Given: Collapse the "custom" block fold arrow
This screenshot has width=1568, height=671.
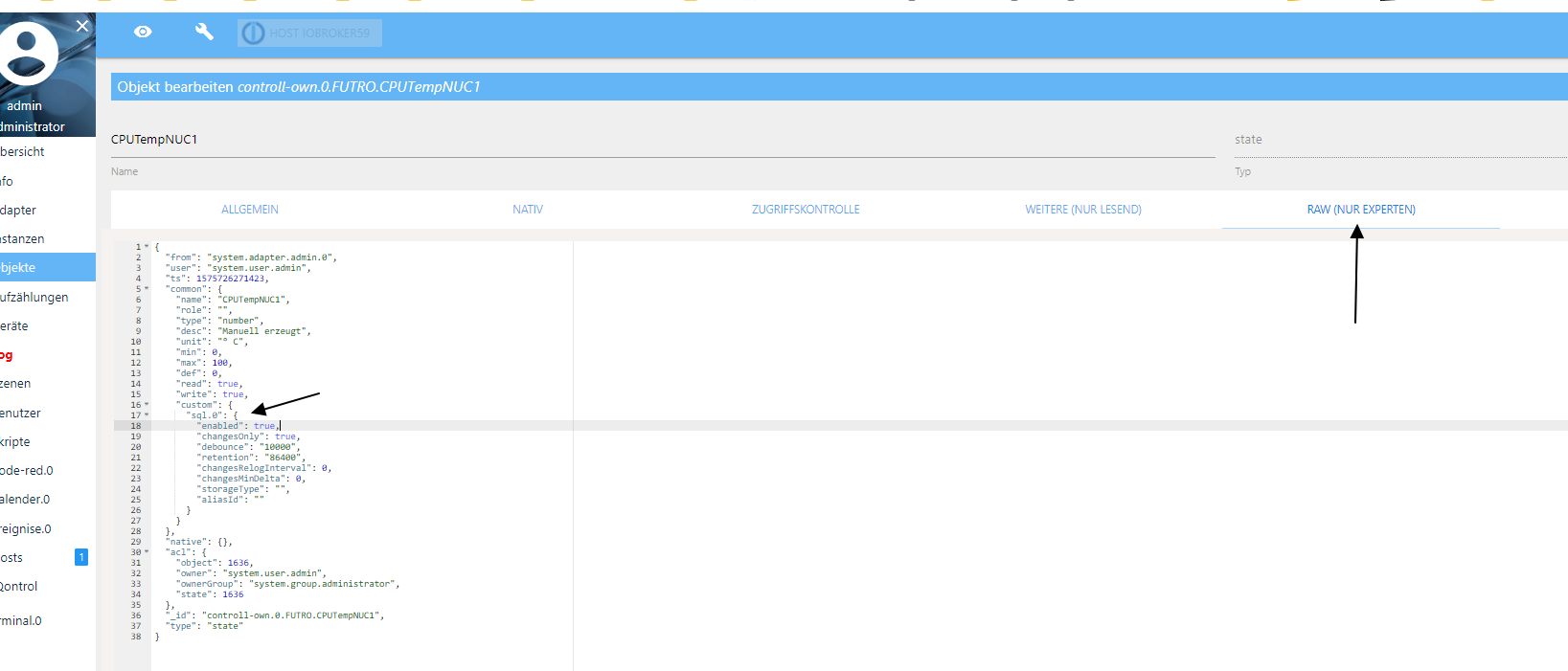Looking at the screenshot, I should pyautogui.click(x=147, y=405).
